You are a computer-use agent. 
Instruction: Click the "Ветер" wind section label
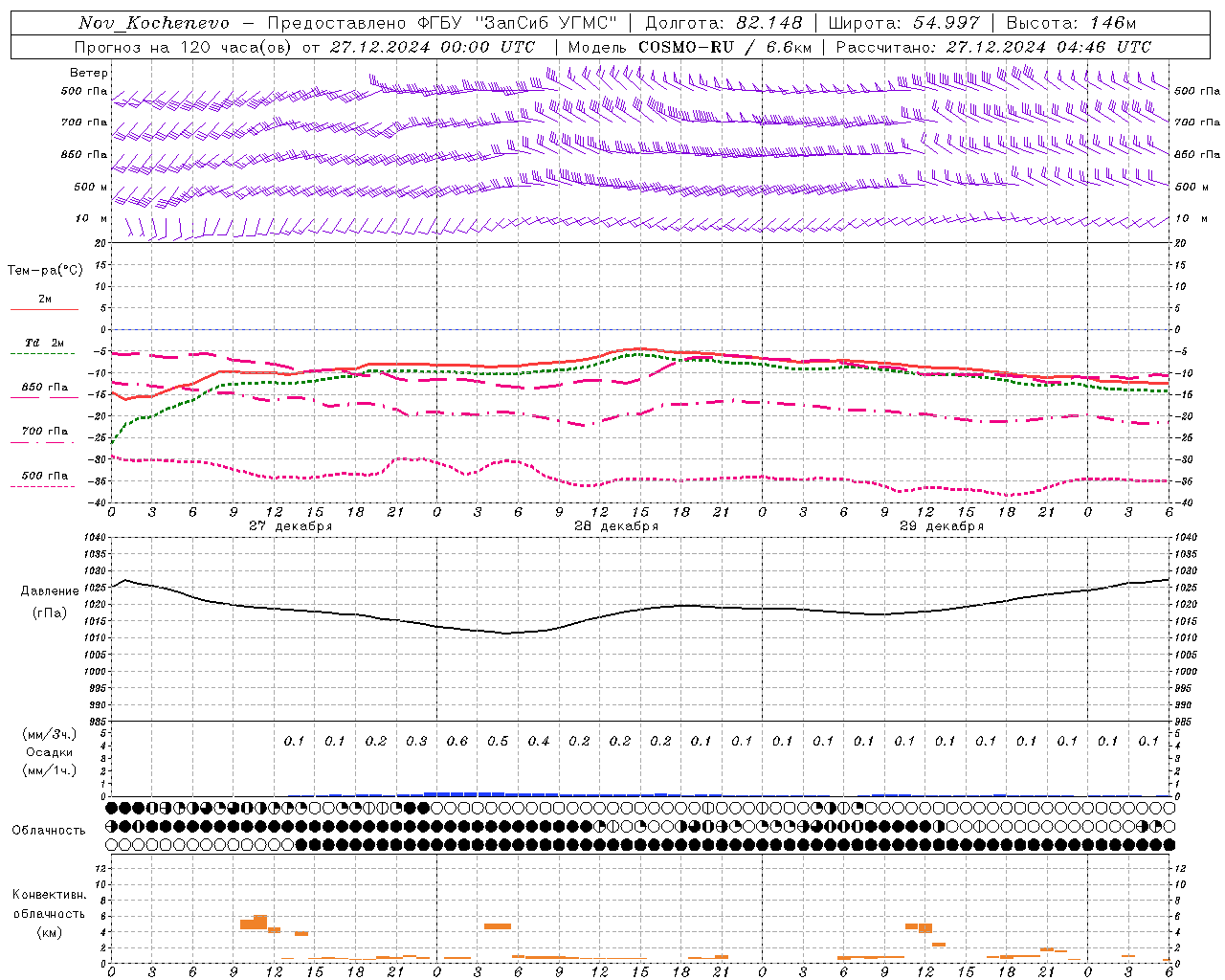(x=89, y=73)
